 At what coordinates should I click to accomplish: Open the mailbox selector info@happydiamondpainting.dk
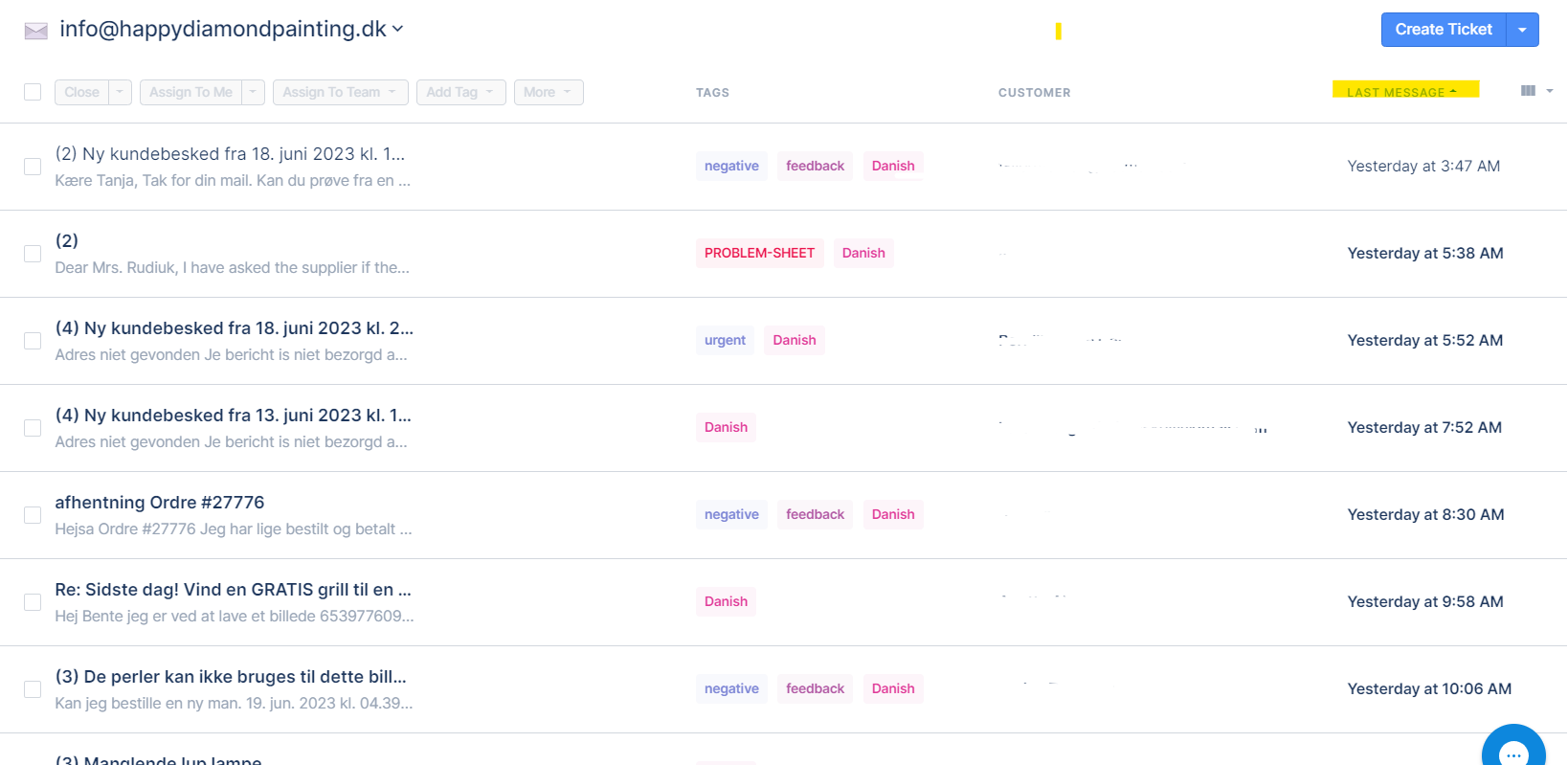(x=231, y=30)
